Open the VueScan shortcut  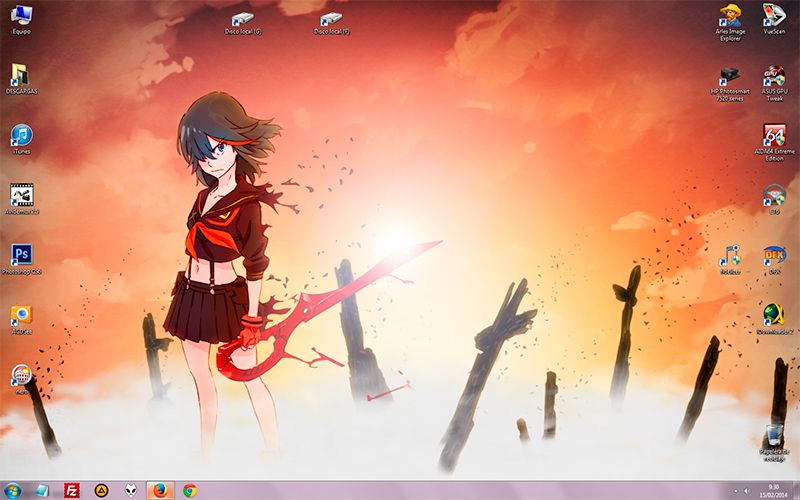[774, 19]
